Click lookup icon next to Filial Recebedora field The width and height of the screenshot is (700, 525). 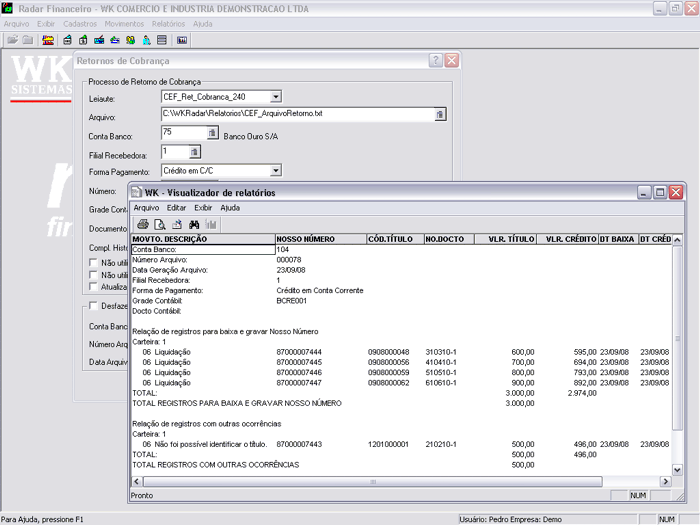pos(194,152)
